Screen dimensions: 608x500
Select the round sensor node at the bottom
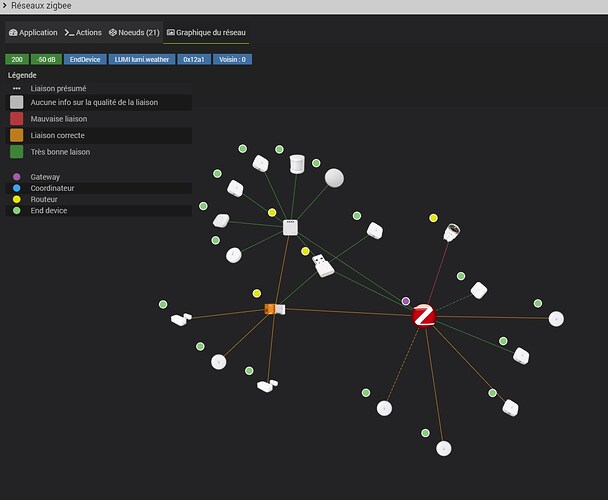[x=444, y=448]
